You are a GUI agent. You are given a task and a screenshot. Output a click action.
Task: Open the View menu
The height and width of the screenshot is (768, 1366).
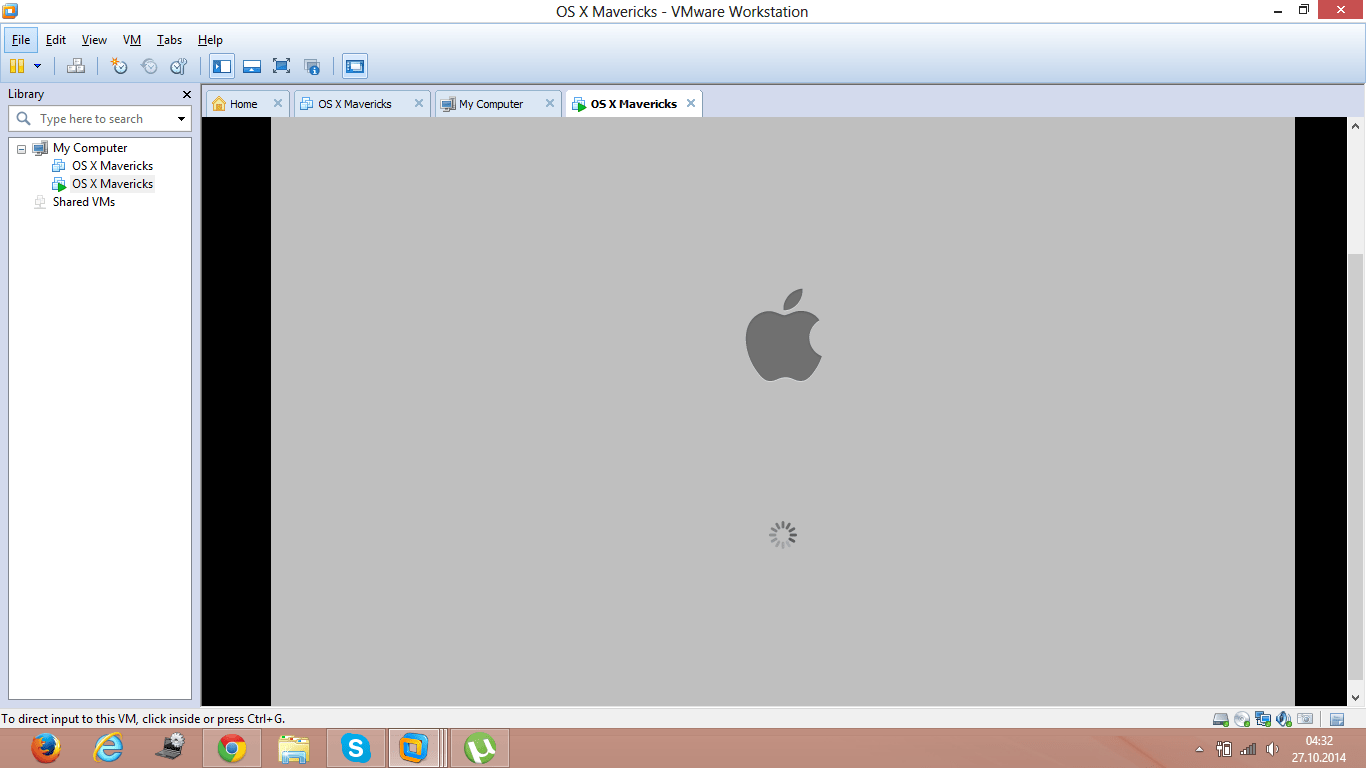pos(94,40)
